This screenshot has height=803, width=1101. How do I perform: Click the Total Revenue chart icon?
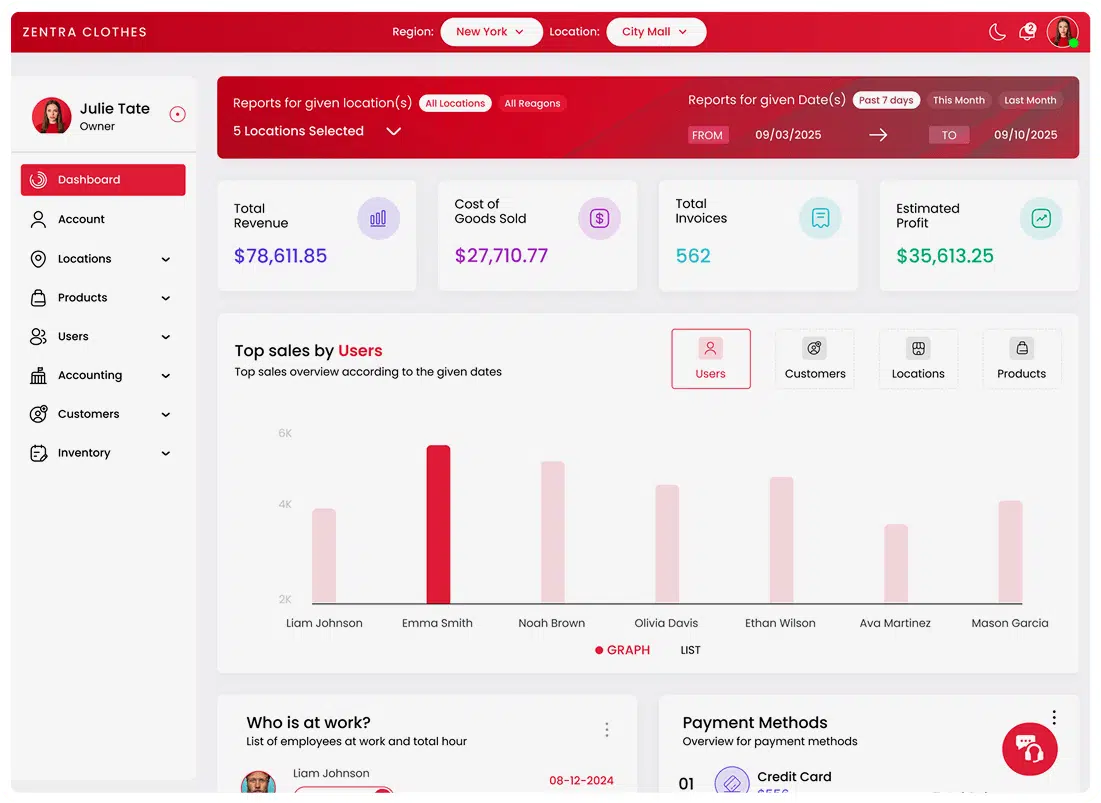click(379, 218)
